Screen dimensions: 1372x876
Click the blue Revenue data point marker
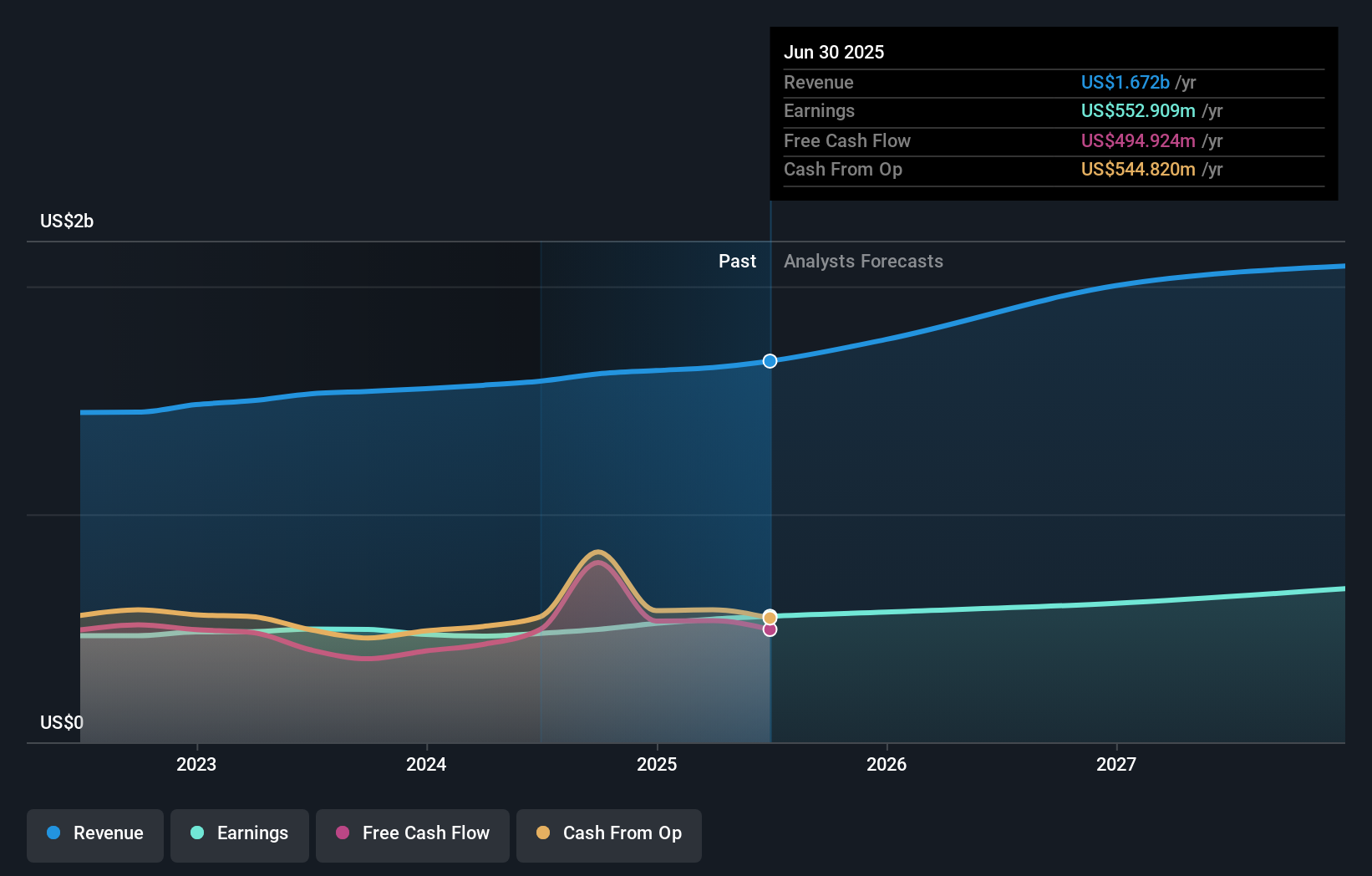click(770, 361)
